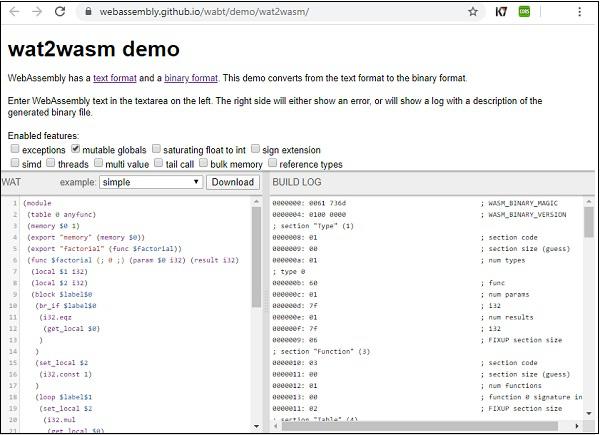Click the wat2wasm demo heading

coord(94,49)
